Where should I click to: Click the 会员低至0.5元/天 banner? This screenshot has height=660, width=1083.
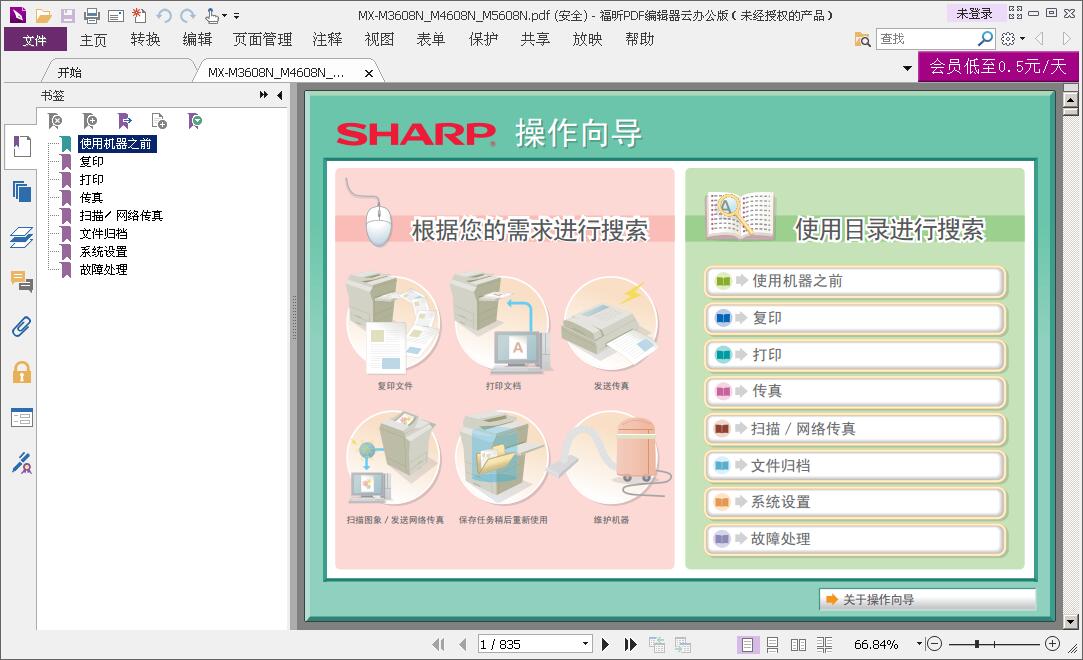[997, 66]
